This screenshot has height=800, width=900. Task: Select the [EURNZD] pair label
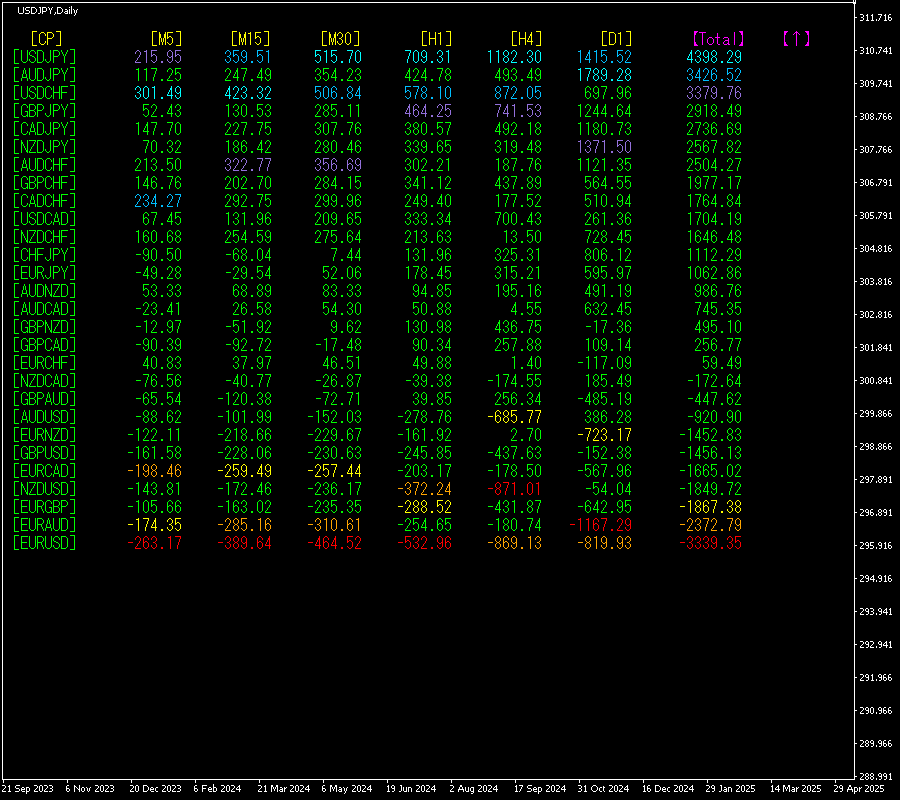click(x=44, y=435)
